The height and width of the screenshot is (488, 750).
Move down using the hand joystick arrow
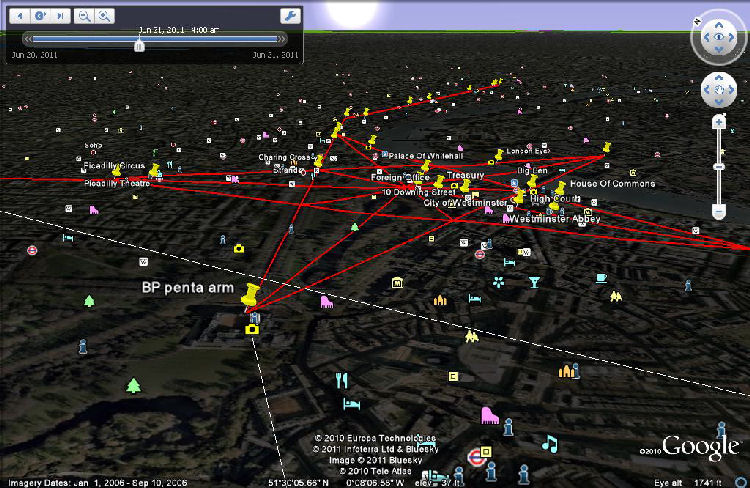click(x=719, y=101)
